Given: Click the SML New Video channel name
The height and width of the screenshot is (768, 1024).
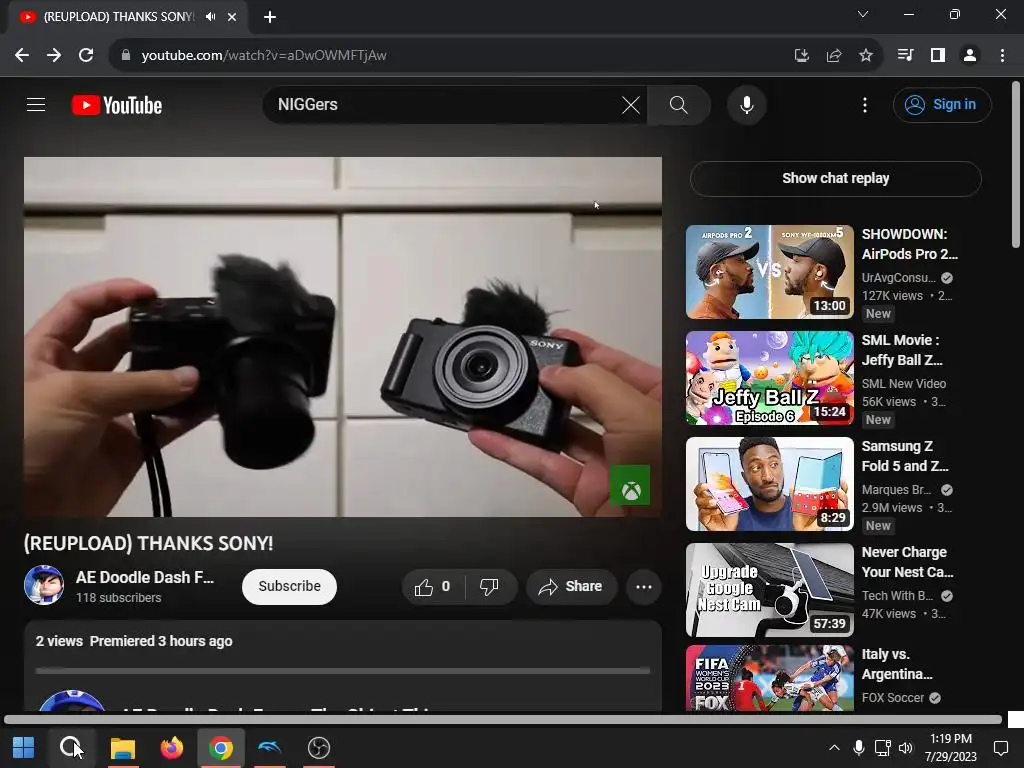Looking at the screenshot, I should 903,383.
